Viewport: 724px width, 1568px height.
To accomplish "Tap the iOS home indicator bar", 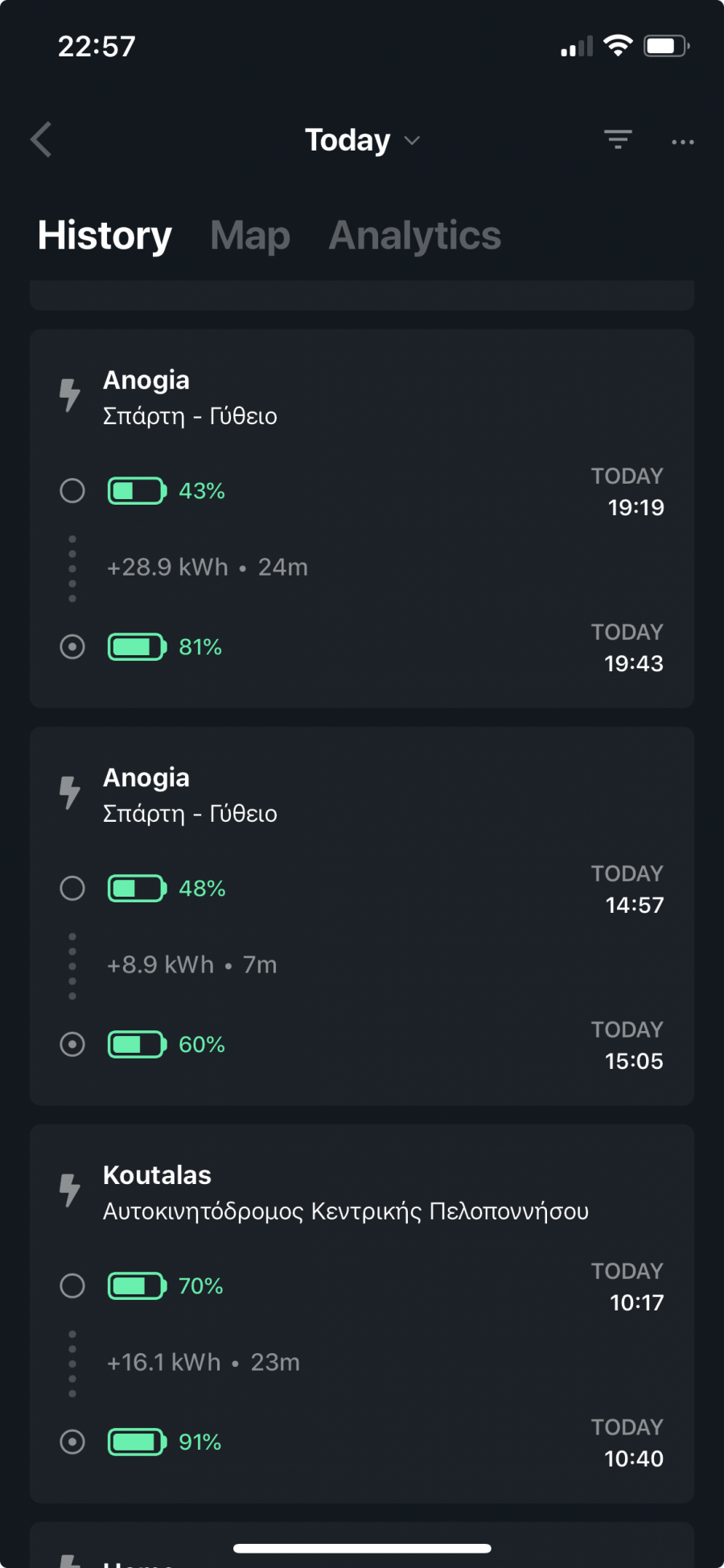I will click(362, 1548).
